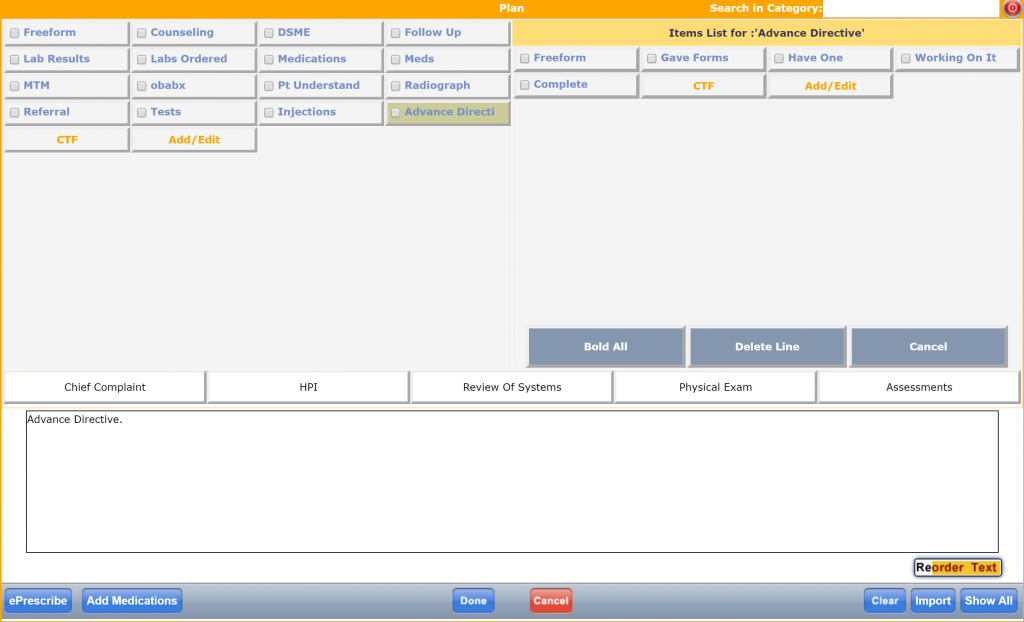Select the Follow Up checkbox
This screenshot has width=1024, height=622.
pos(396,33)
